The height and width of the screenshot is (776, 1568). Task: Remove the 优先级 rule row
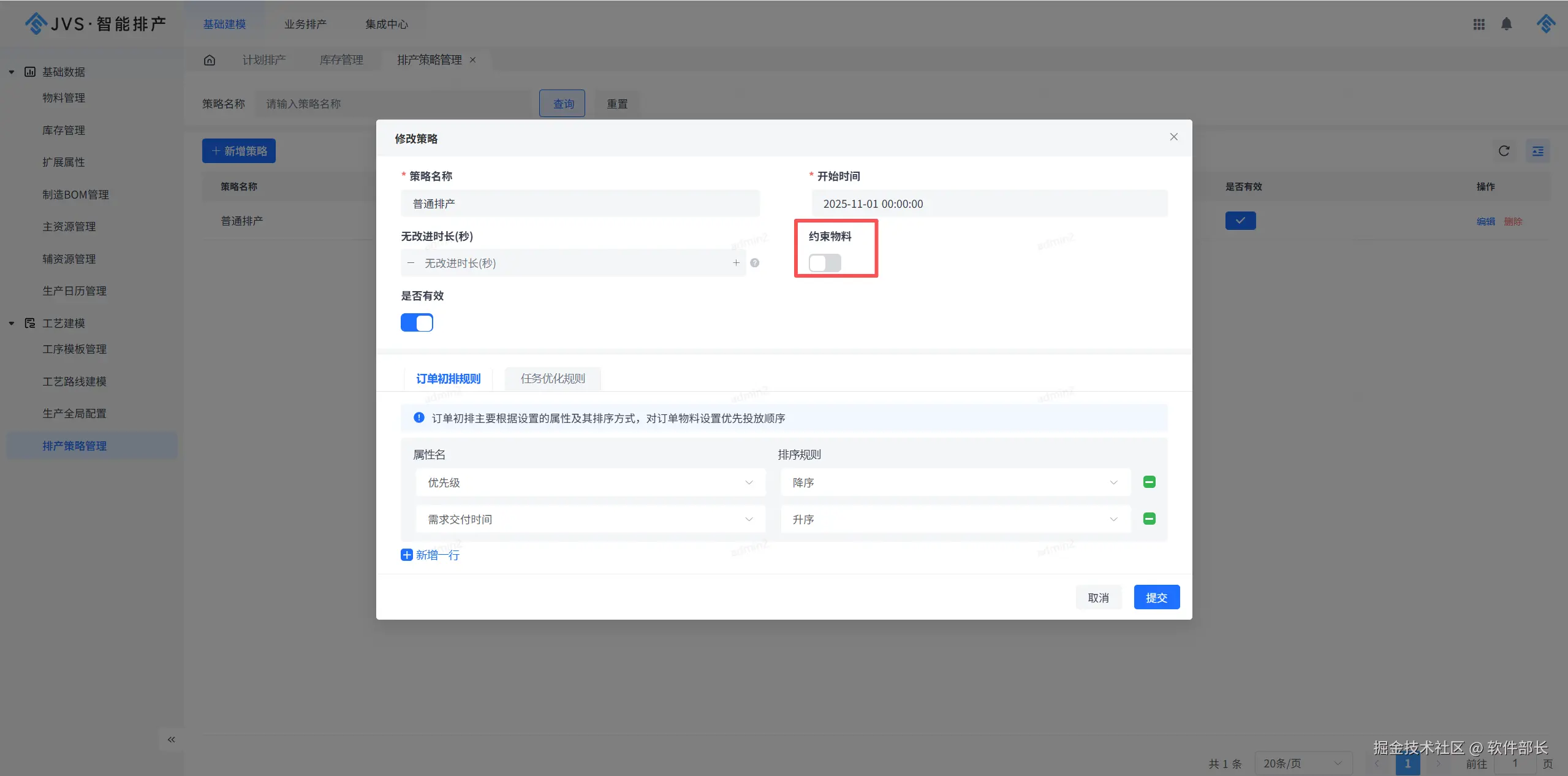[1149, 482]
